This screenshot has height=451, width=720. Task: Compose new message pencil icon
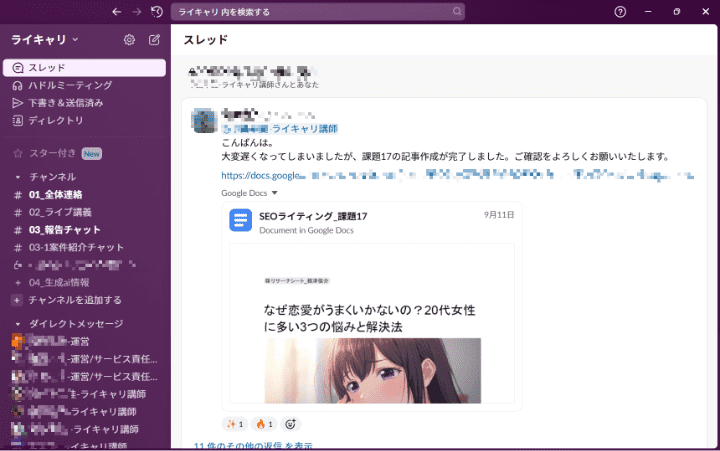click(x=154, y=40)
